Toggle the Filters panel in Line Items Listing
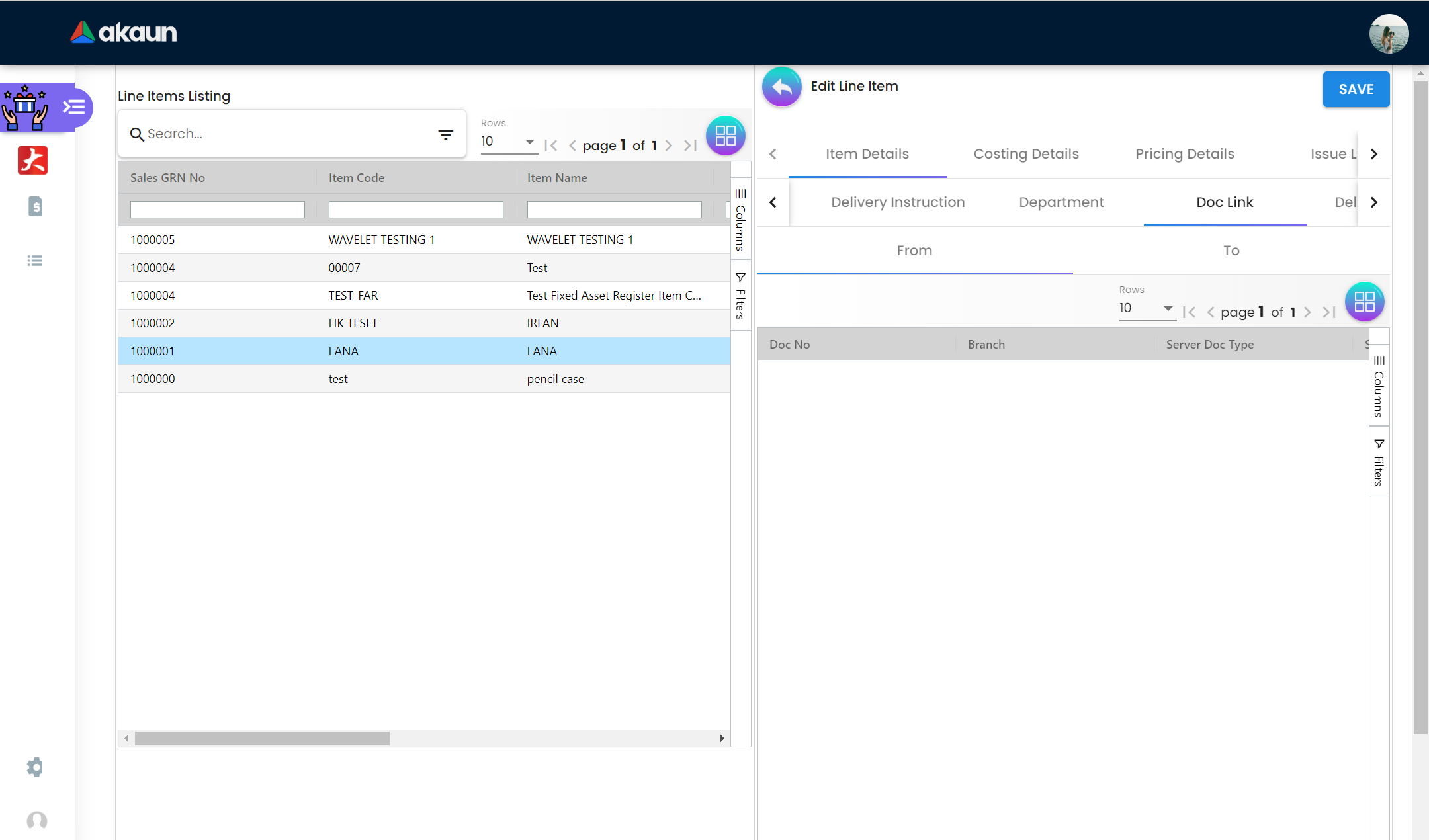This screenshot has width=1429, height=840. click(740, 296)
